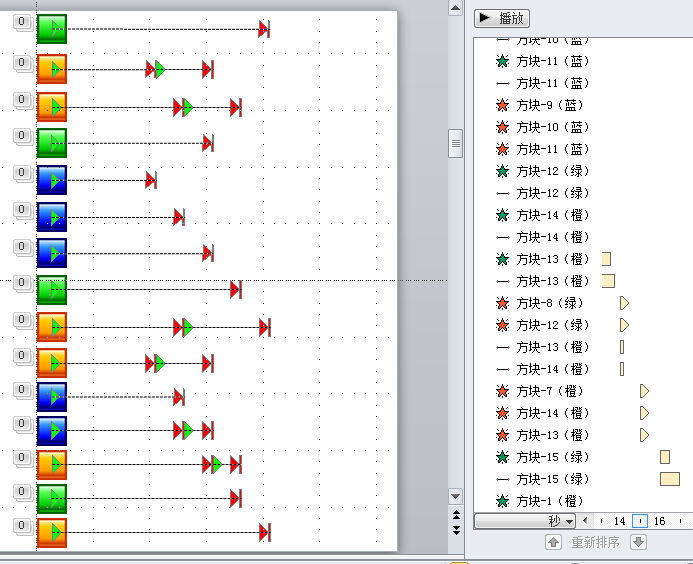Click red end arrow of topmost motion path

point(264,29)
